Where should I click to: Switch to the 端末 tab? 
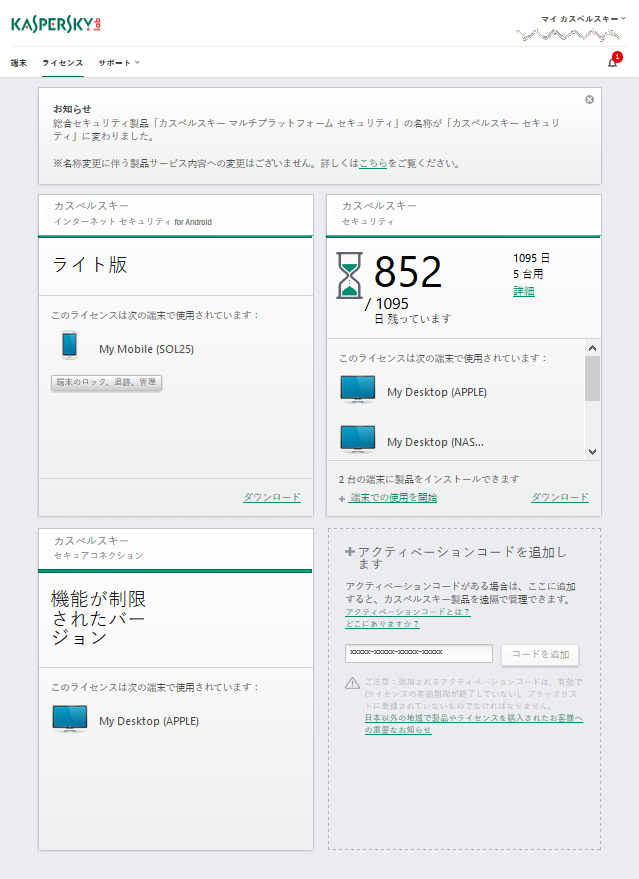pos(18,63)
